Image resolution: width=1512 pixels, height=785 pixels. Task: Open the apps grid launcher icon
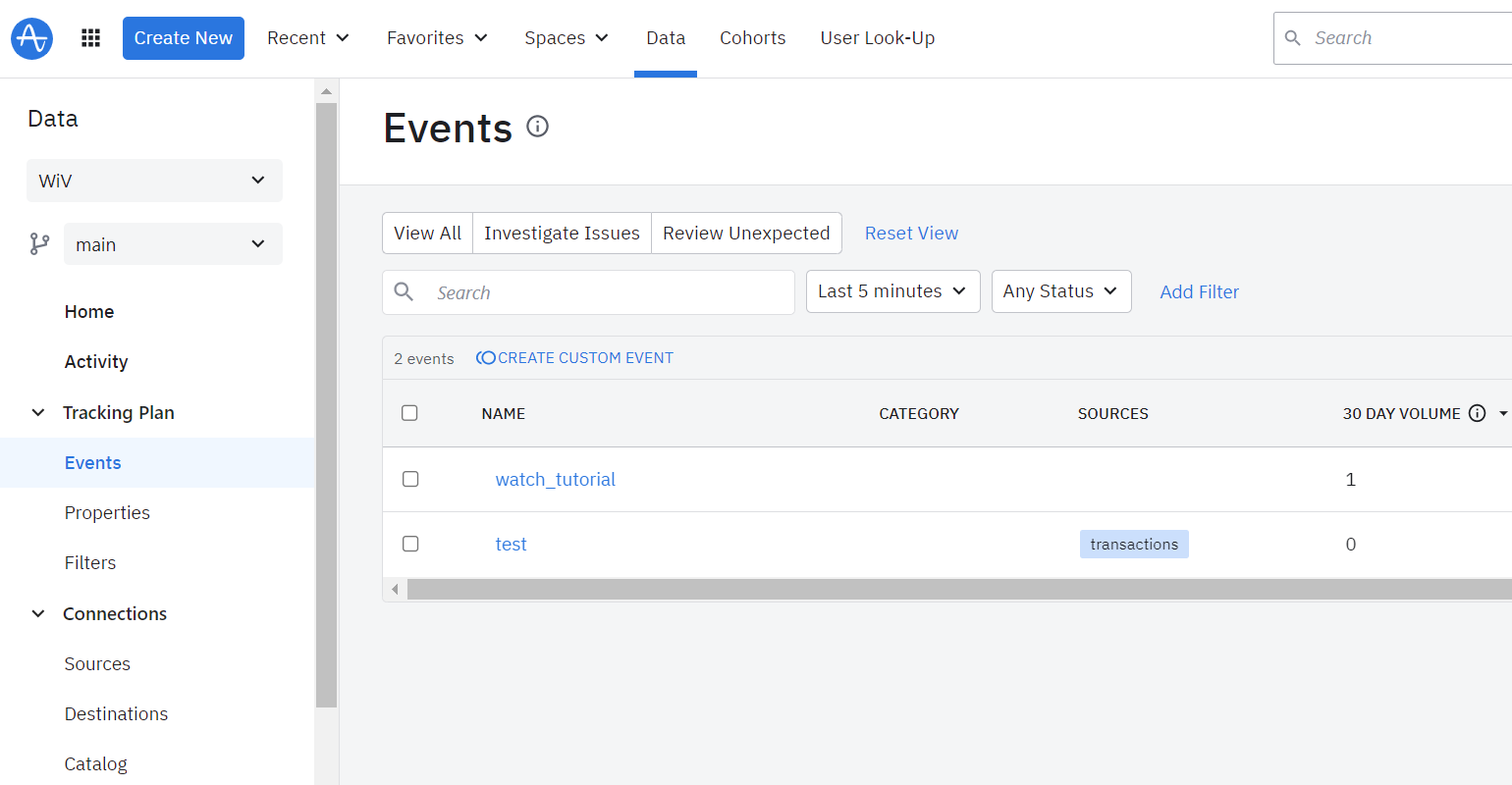(x=90, y=38)
